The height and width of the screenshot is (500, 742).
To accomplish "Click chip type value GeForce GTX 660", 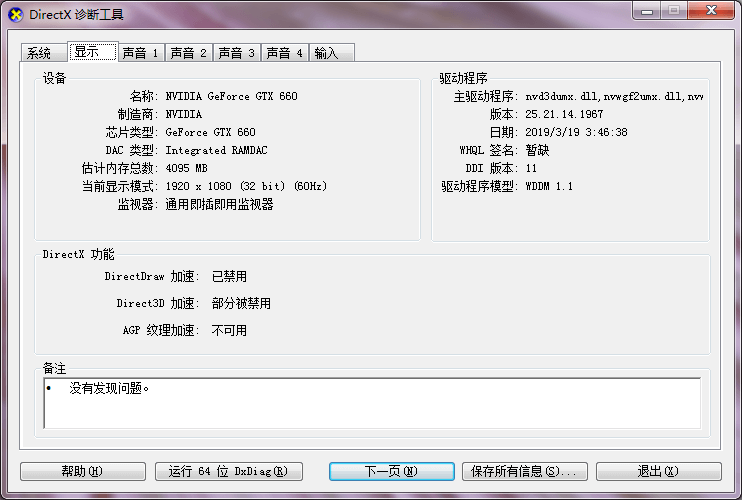I will tap(211, 132).
